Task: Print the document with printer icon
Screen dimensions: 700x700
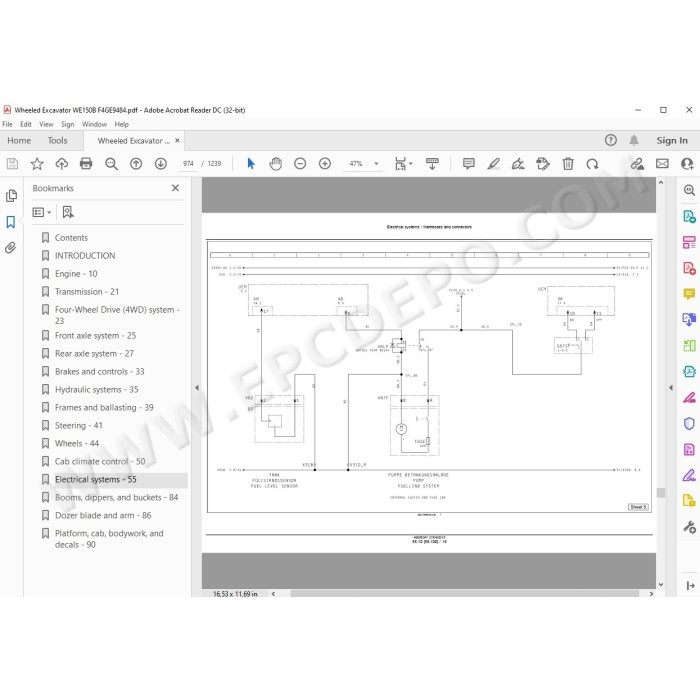Action: (86, 164)
